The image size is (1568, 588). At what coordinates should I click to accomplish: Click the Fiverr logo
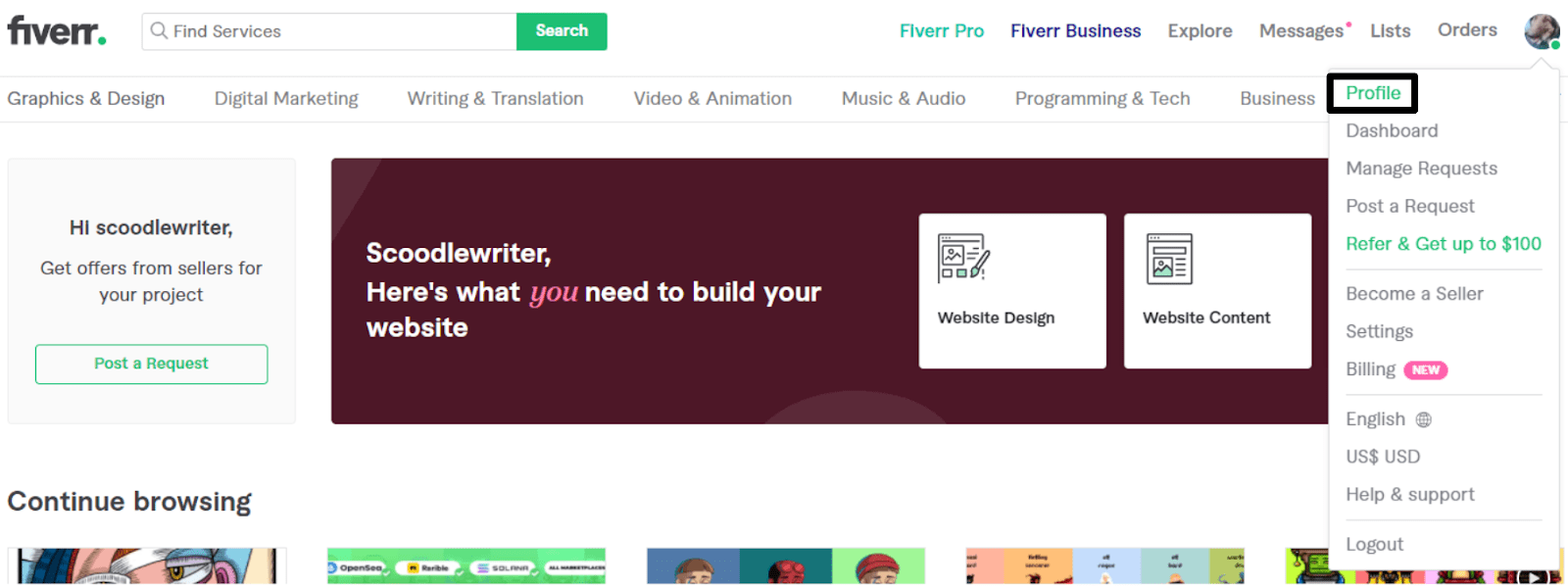(57, 30)
